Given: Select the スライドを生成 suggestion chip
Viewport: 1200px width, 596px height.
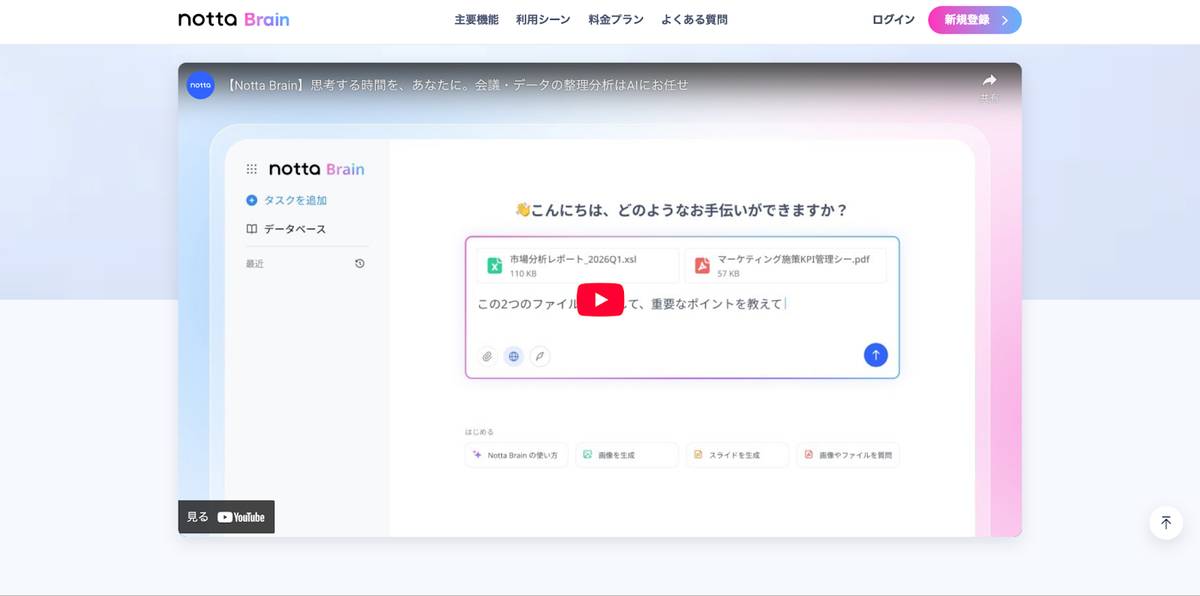Looking at the screenshot, I should coord(737,455).
